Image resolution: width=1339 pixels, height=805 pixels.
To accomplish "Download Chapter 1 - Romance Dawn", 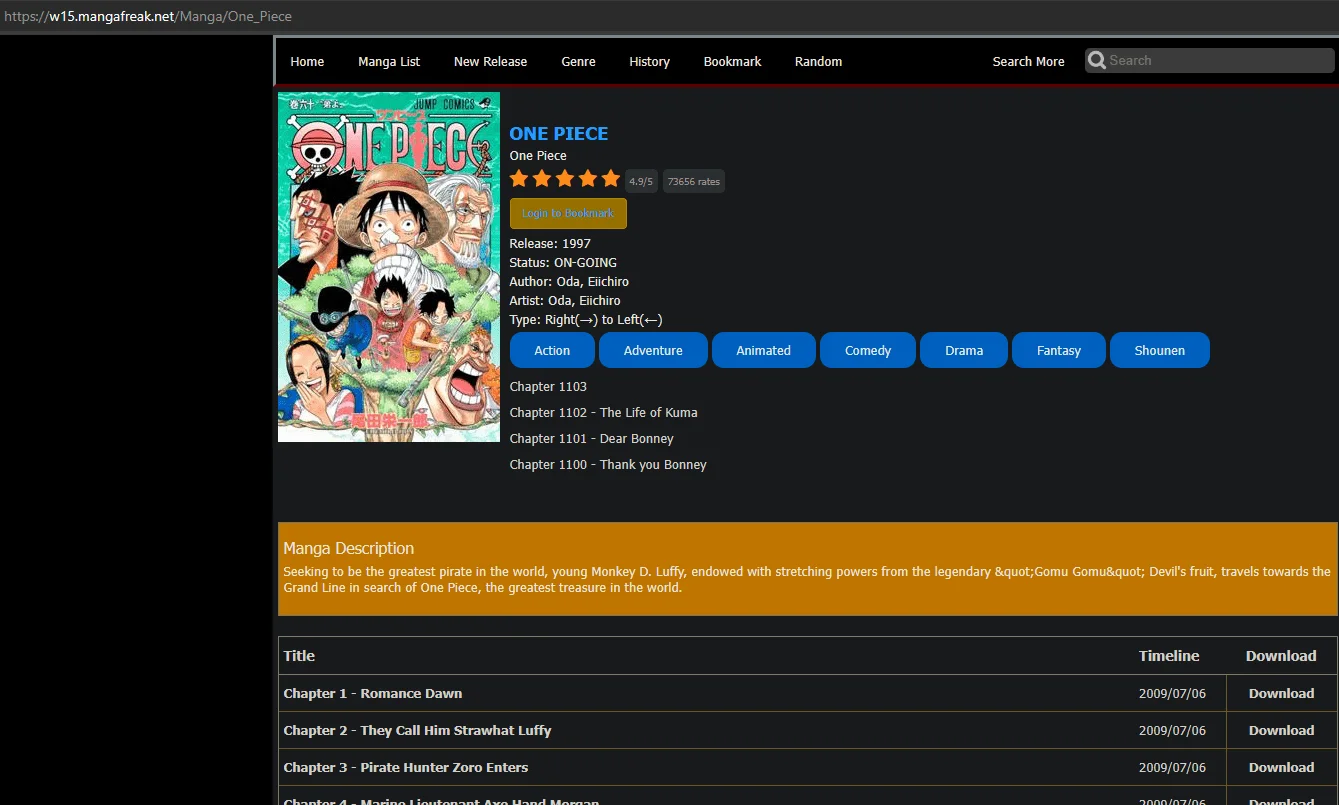I will (1281, 693).
